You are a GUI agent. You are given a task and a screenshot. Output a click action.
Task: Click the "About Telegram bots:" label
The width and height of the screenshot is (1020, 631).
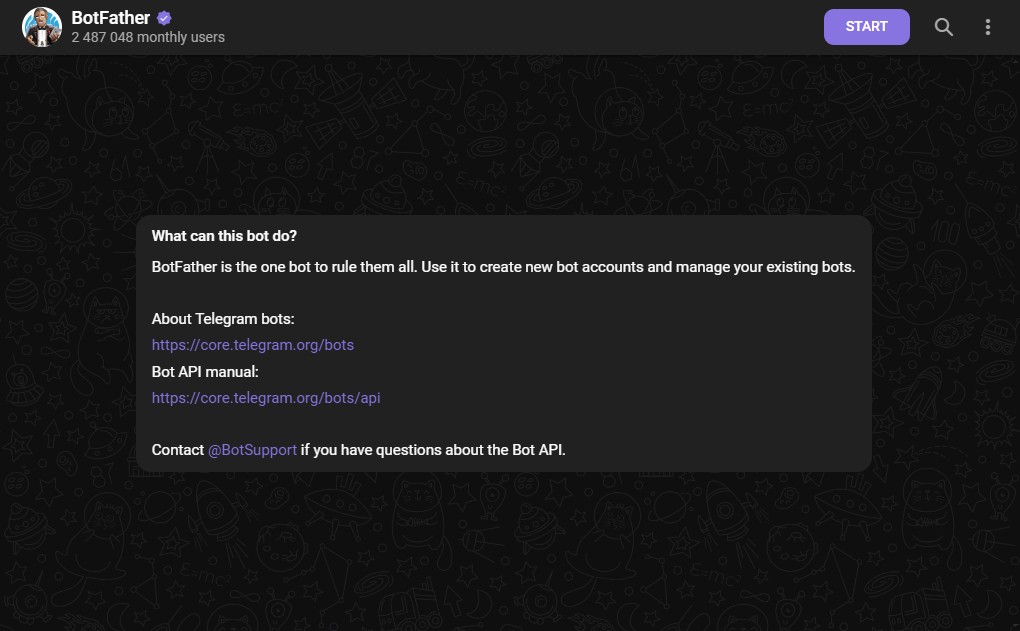[x=223, y=319]
